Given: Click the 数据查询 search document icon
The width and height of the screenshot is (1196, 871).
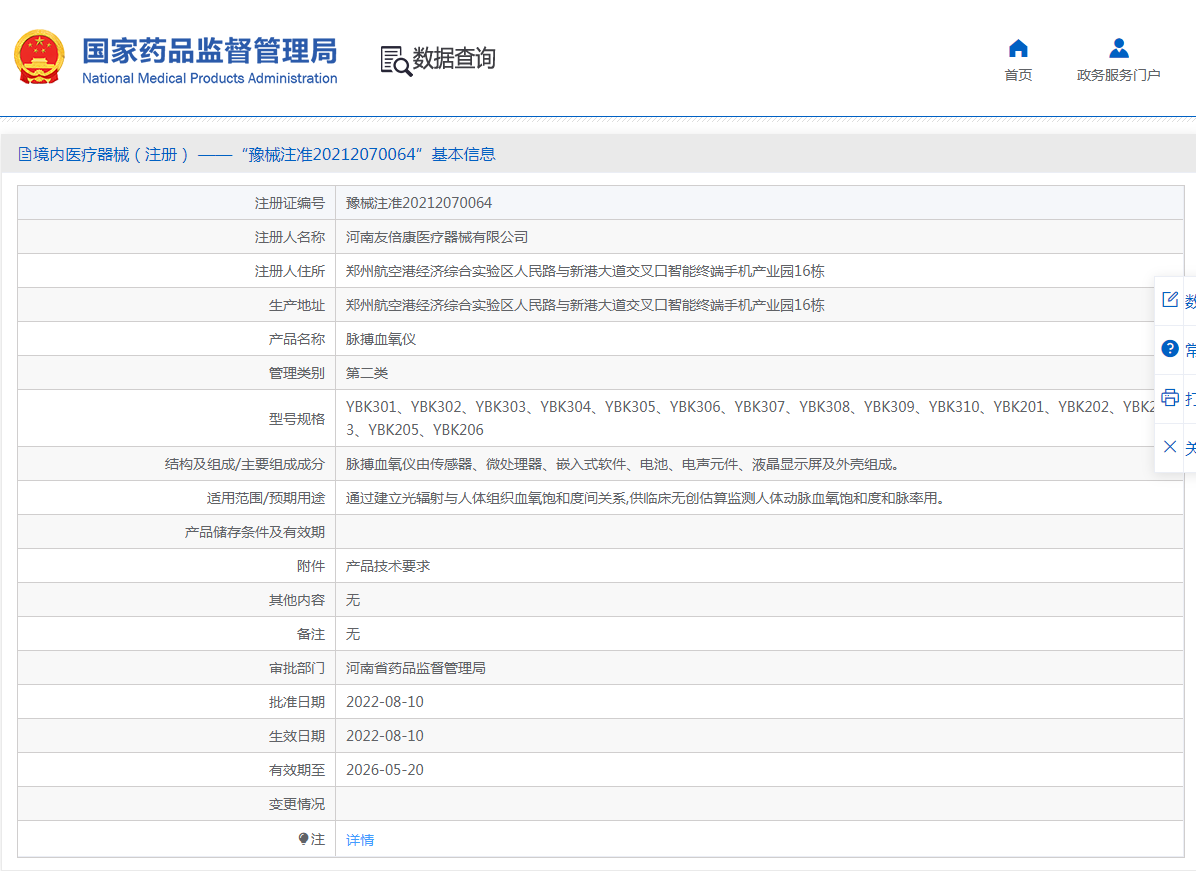Looking at the screenshot, I should tap(395, 60).
